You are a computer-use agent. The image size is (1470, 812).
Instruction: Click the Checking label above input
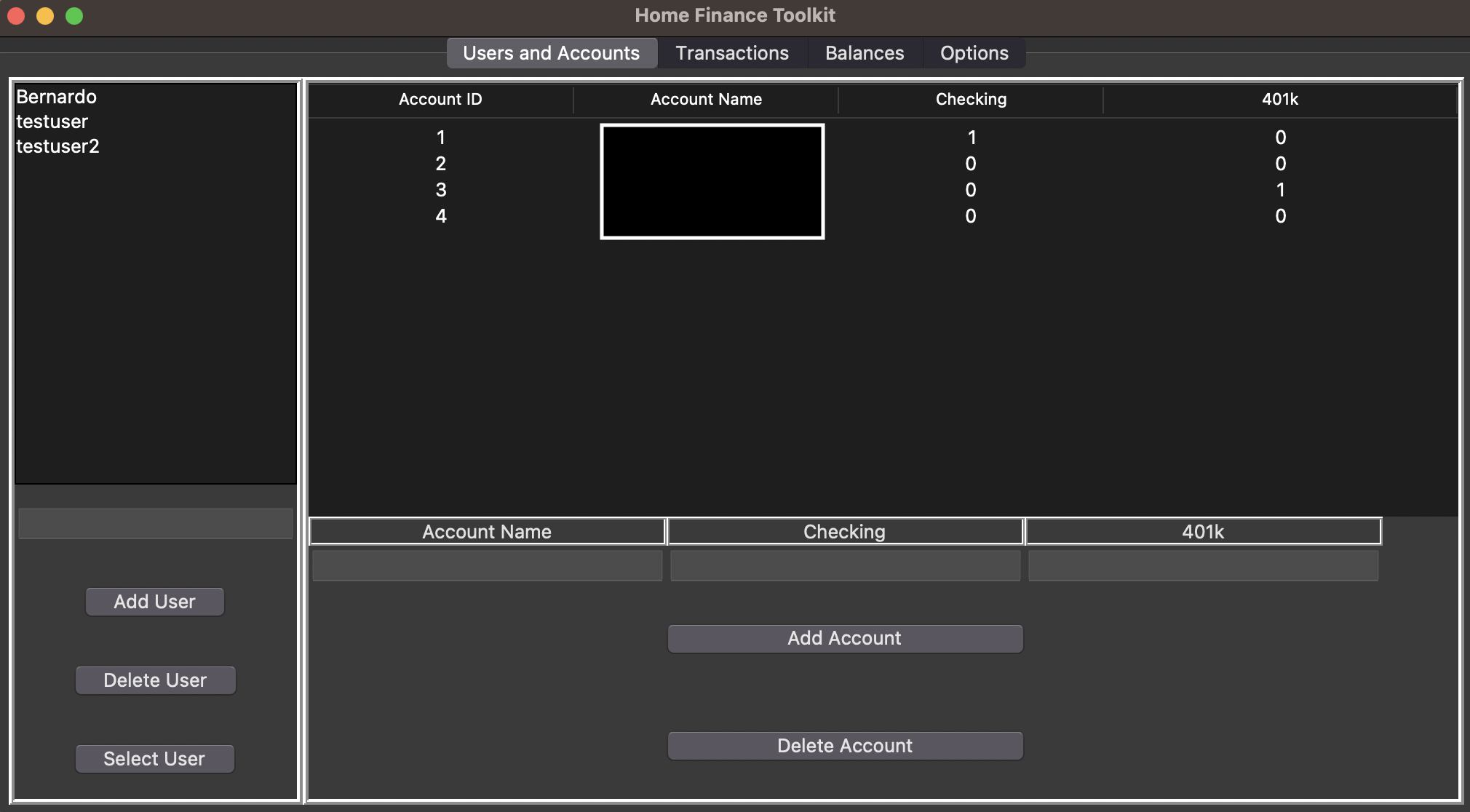[x=845, y=532]
